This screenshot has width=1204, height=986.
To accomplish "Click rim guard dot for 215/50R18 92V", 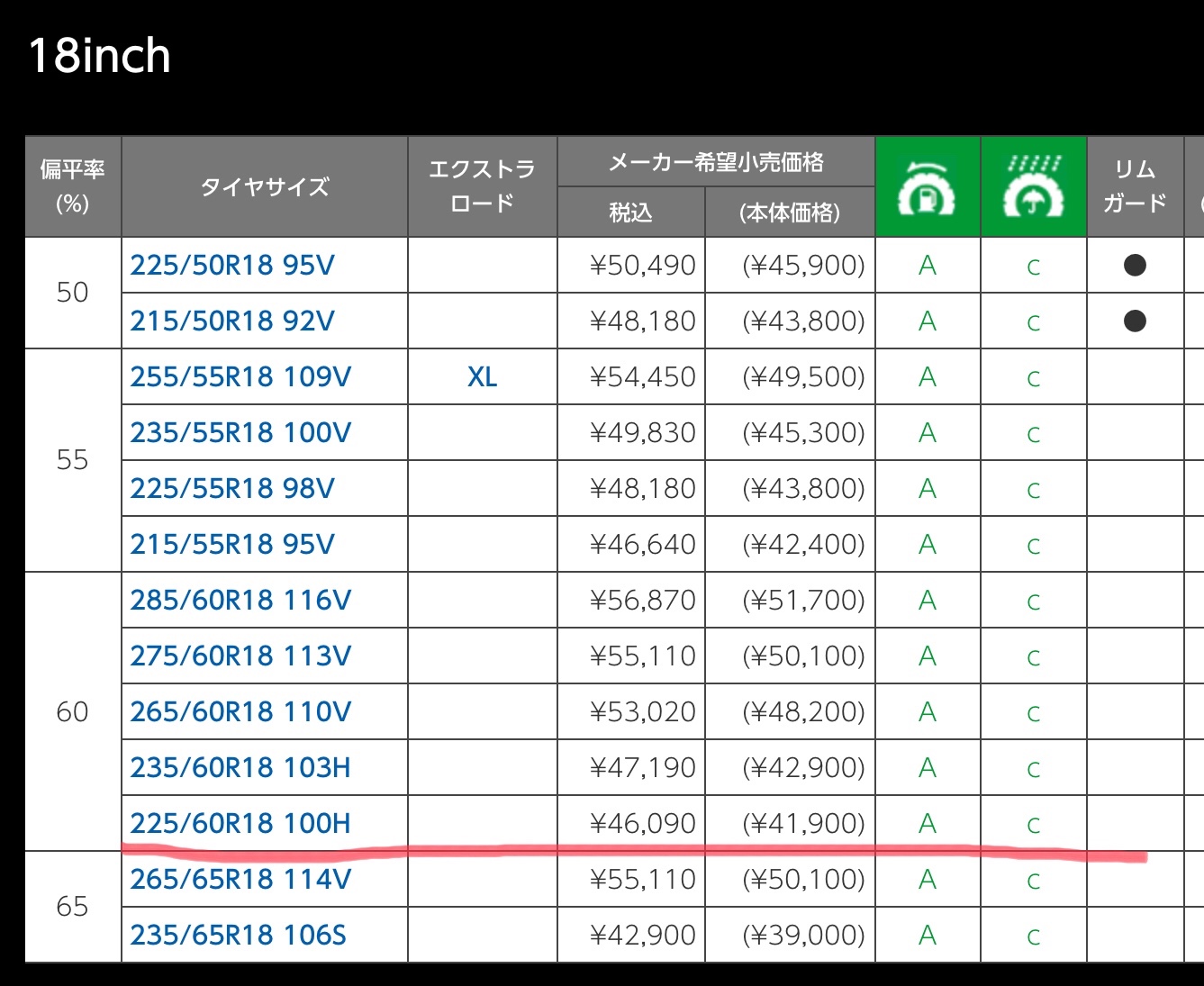I will pyautogui.click(x=1135, y=321).
